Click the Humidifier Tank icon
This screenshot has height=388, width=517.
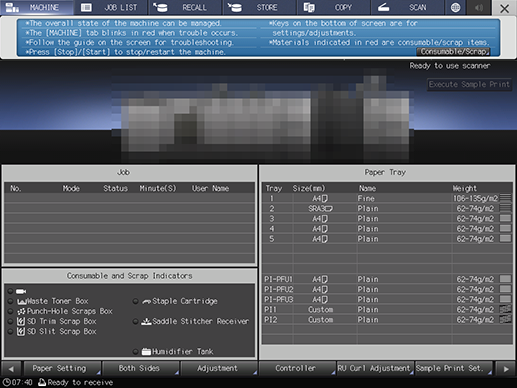146,351
